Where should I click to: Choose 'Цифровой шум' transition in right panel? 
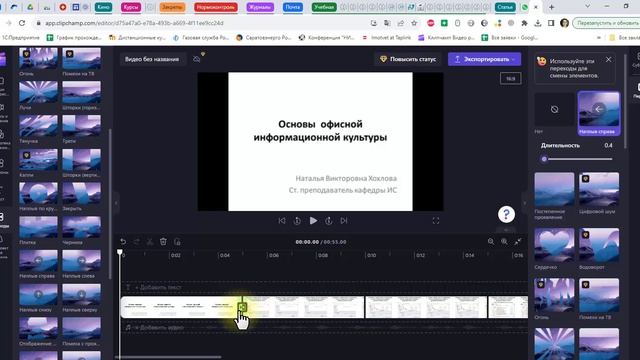click(x=599, y=189)
